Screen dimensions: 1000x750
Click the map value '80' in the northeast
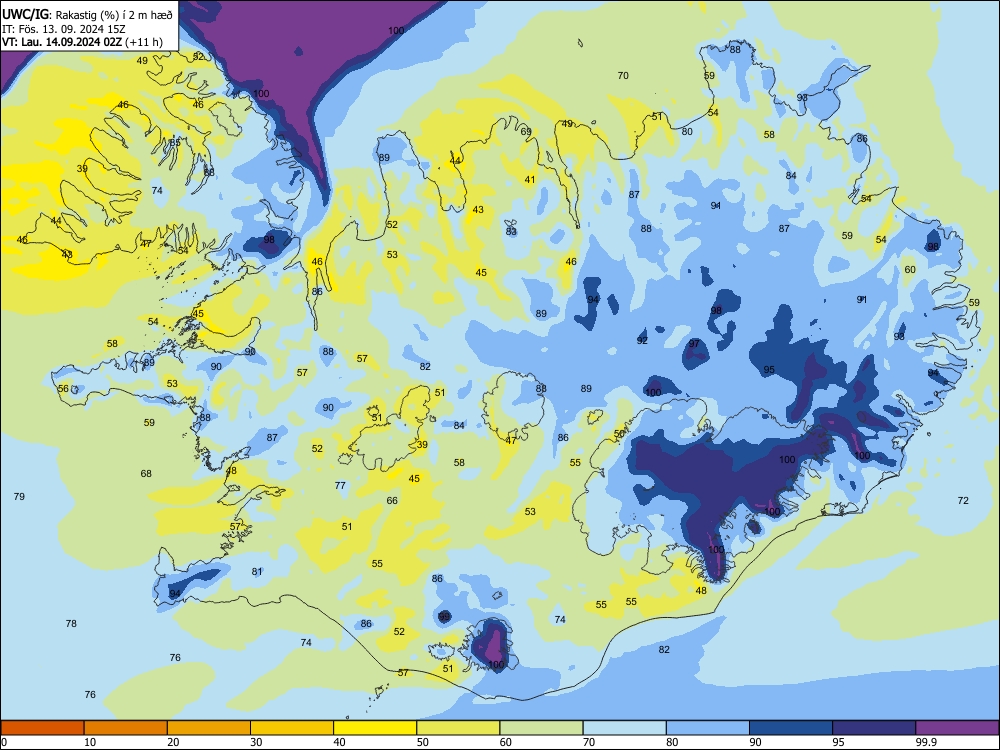click(x=687, y=131)
